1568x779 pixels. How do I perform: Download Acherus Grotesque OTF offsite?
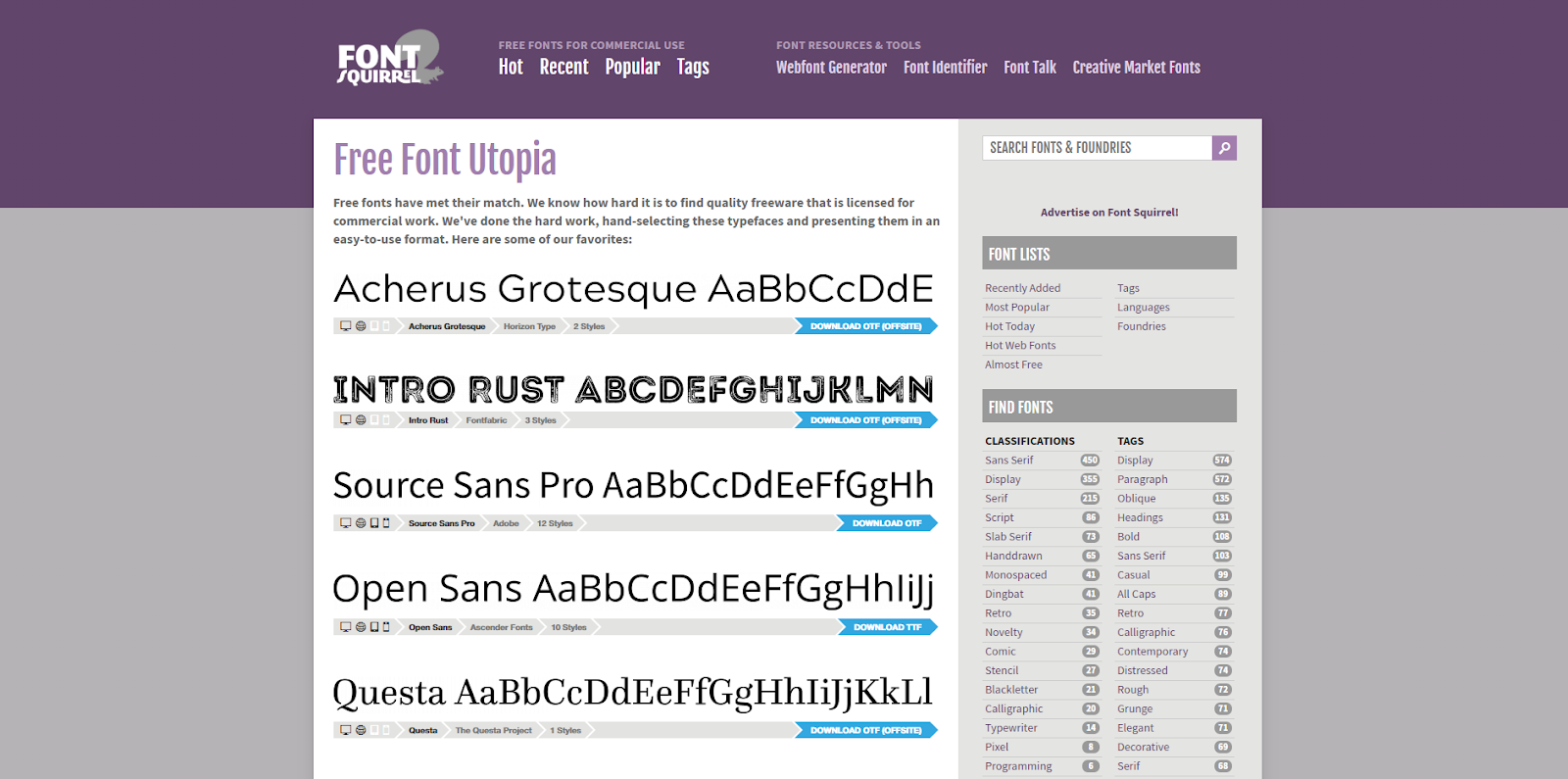(865, 326)
